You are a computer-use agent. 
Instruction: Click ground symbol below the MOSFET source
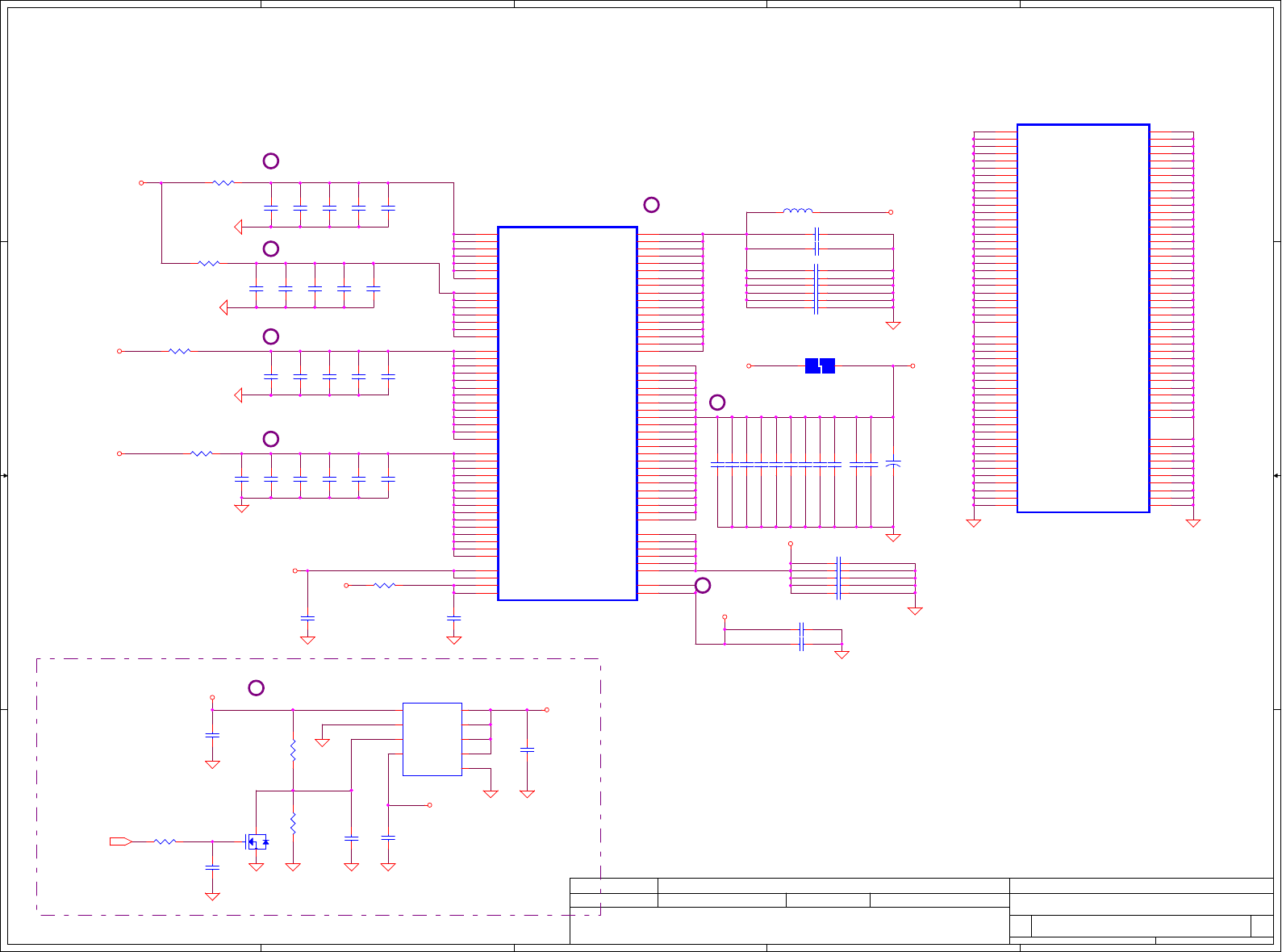coord(257,867)
